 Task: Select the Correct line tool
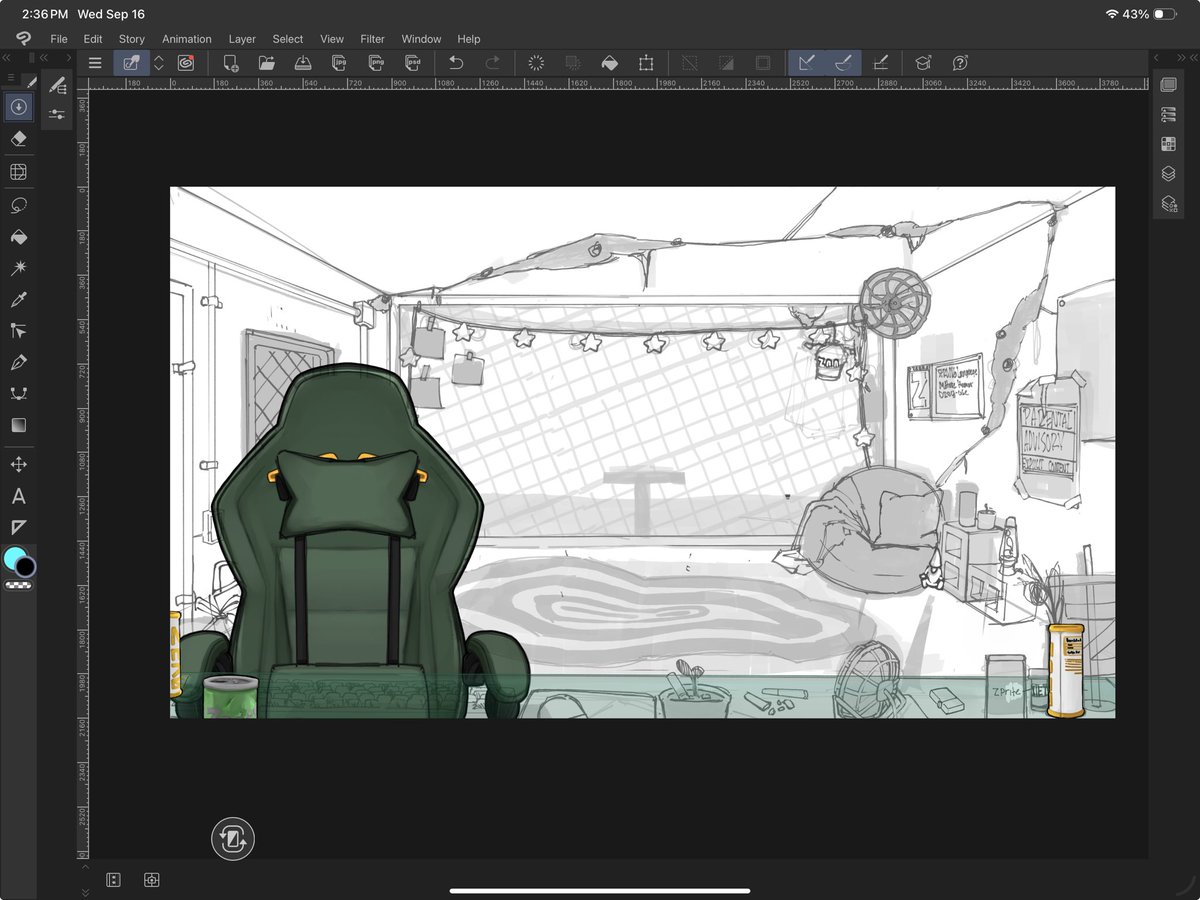[x=18, y=393]
